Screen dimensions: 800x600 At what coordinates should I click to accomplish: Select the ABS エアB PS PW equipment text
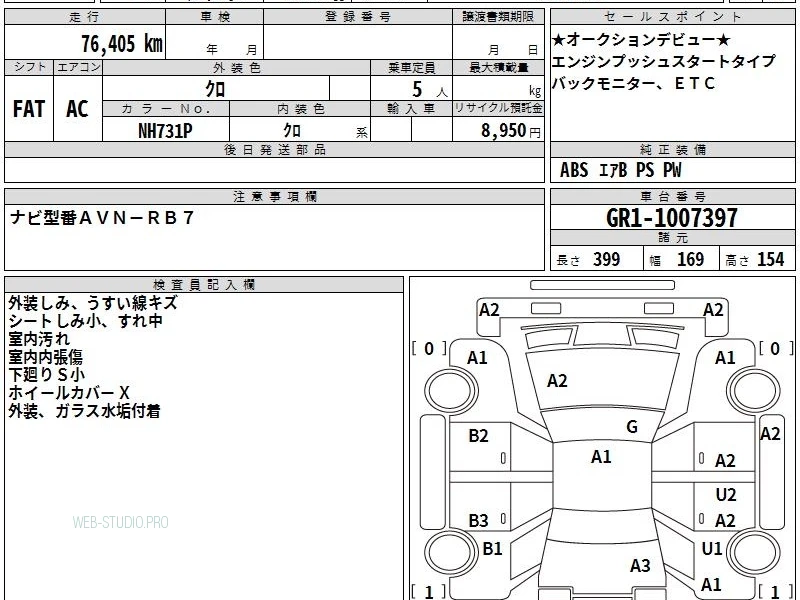(620, 170)
